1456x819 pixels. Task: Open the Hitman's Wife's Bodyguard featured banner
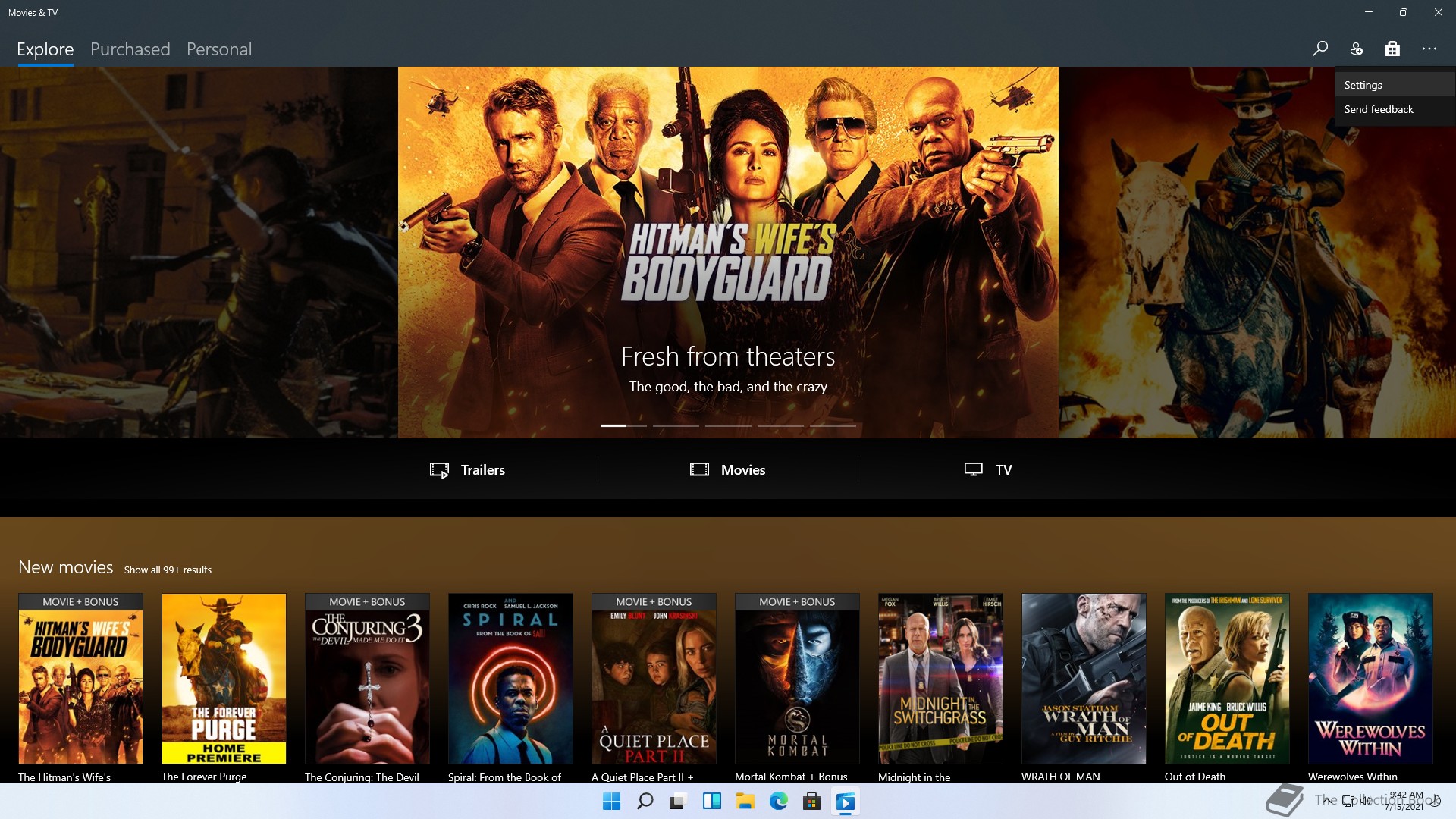728,252
